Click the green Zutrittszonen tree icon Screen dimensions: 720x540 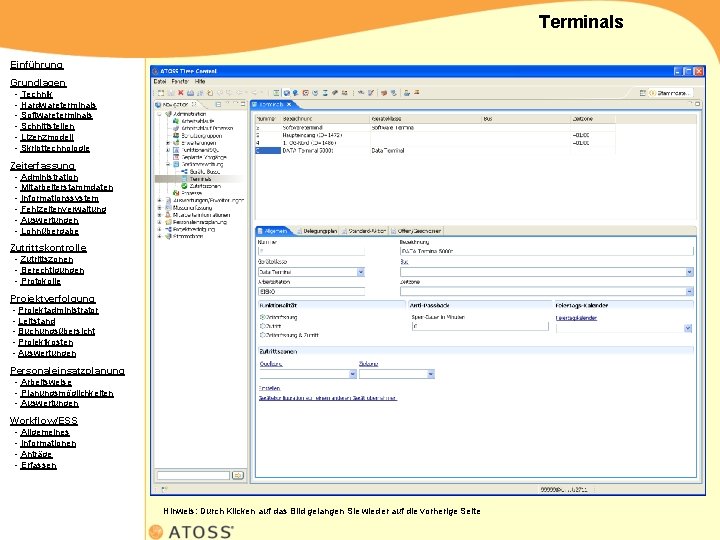(x=185, y=186)
